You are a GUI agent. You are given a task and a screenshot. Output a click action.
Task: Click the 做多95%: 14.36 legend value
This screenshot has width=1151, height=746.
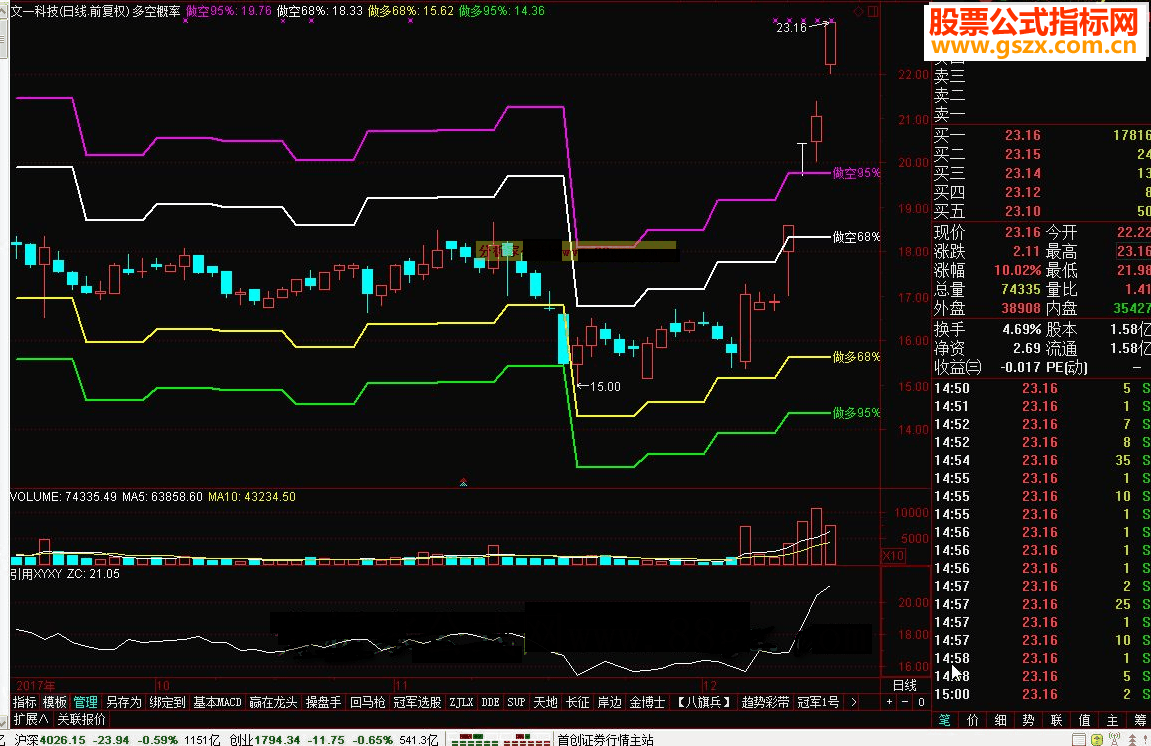click(501, 11)
